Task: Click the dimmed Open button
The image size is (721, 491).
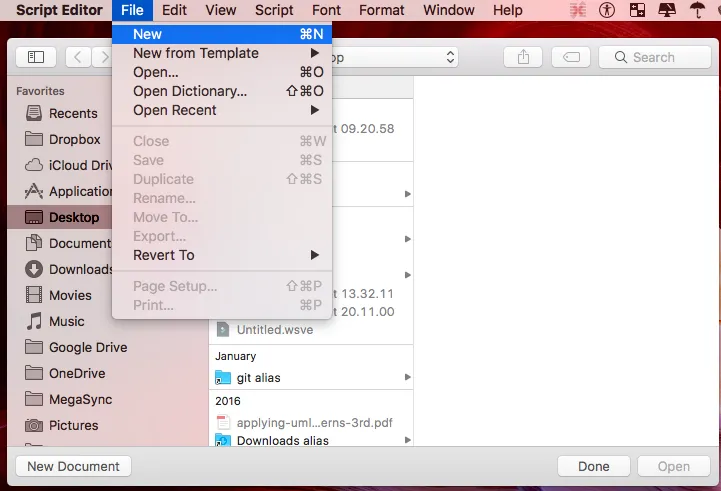Action: [674, 466]
